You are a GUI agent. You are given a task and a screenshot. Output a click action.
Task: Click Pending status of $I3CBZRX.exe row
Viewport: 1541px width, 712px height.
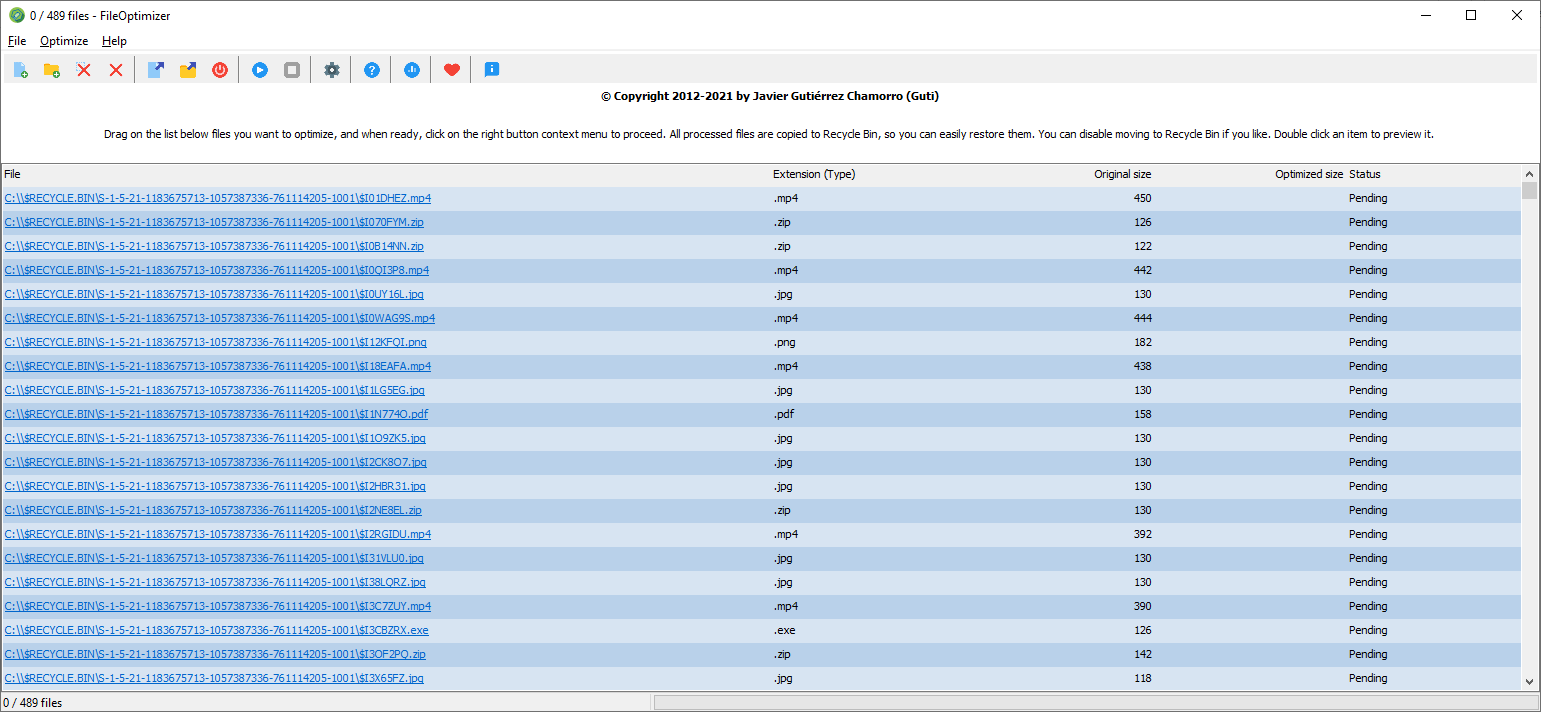pyautogui.click(x=1368, y=630)
